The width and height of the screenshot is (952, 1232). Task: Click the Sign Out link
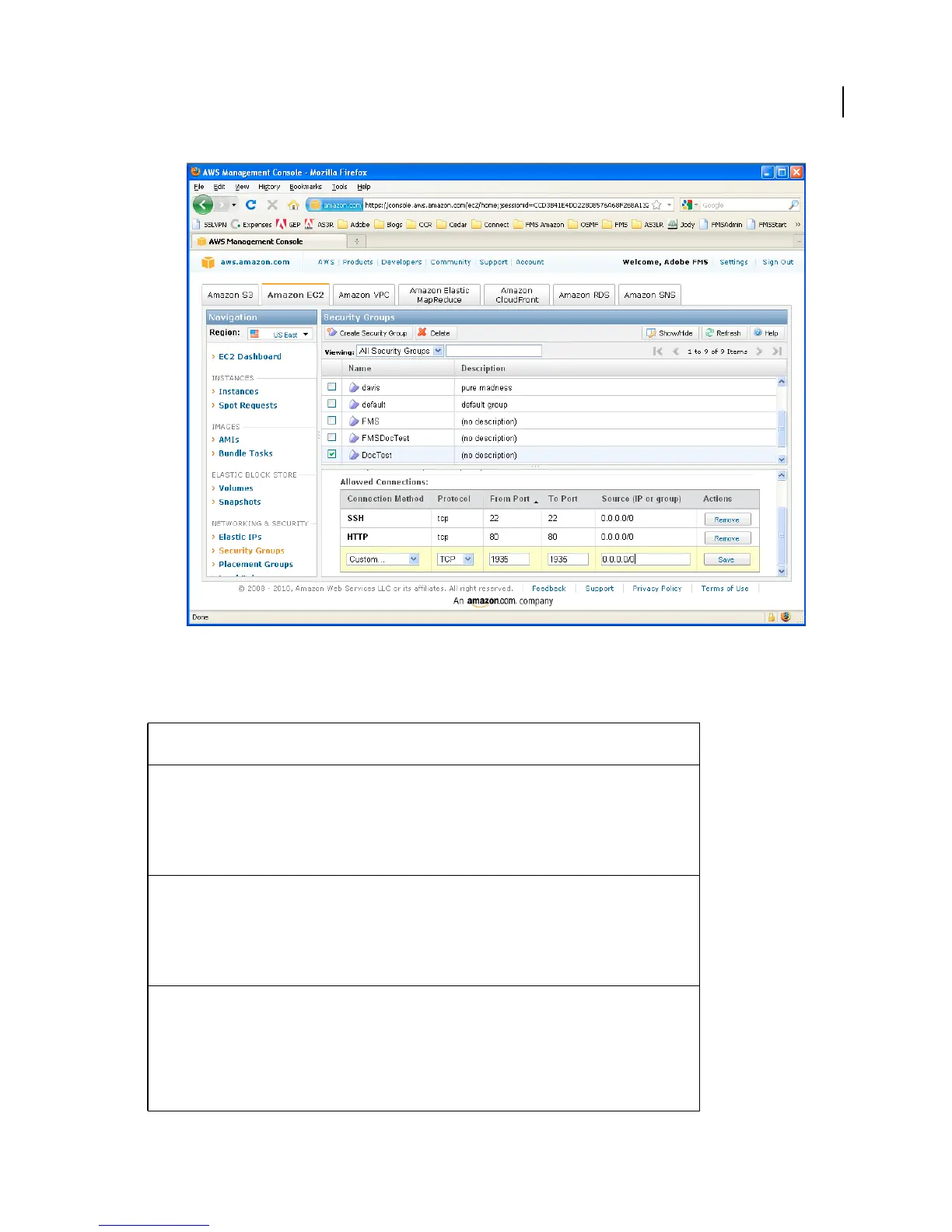(x=778, y=262)
